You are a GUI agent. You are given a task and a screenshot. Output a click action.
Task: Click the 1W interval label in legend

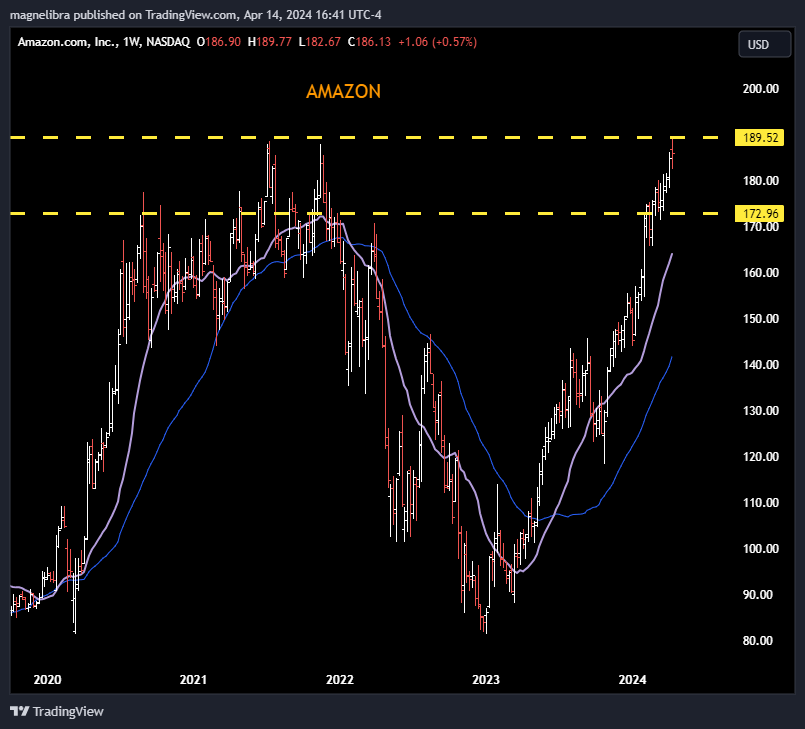pos(131,42)
